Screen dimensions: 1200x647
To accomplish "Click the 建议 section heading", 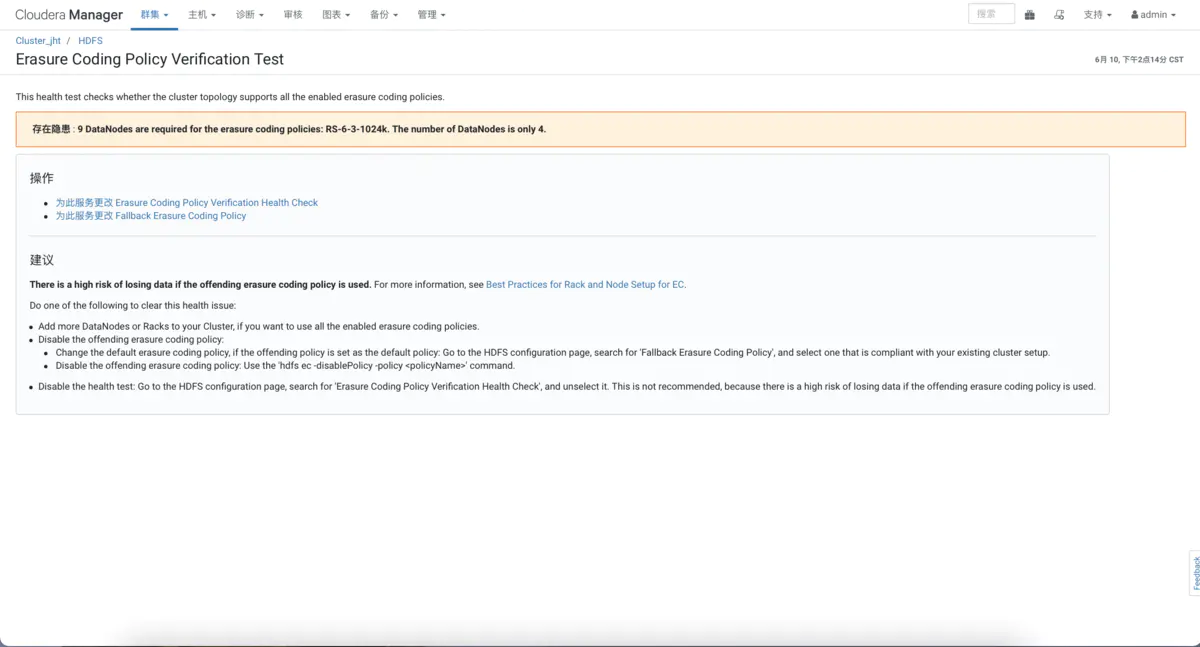I will coord(42,260).
